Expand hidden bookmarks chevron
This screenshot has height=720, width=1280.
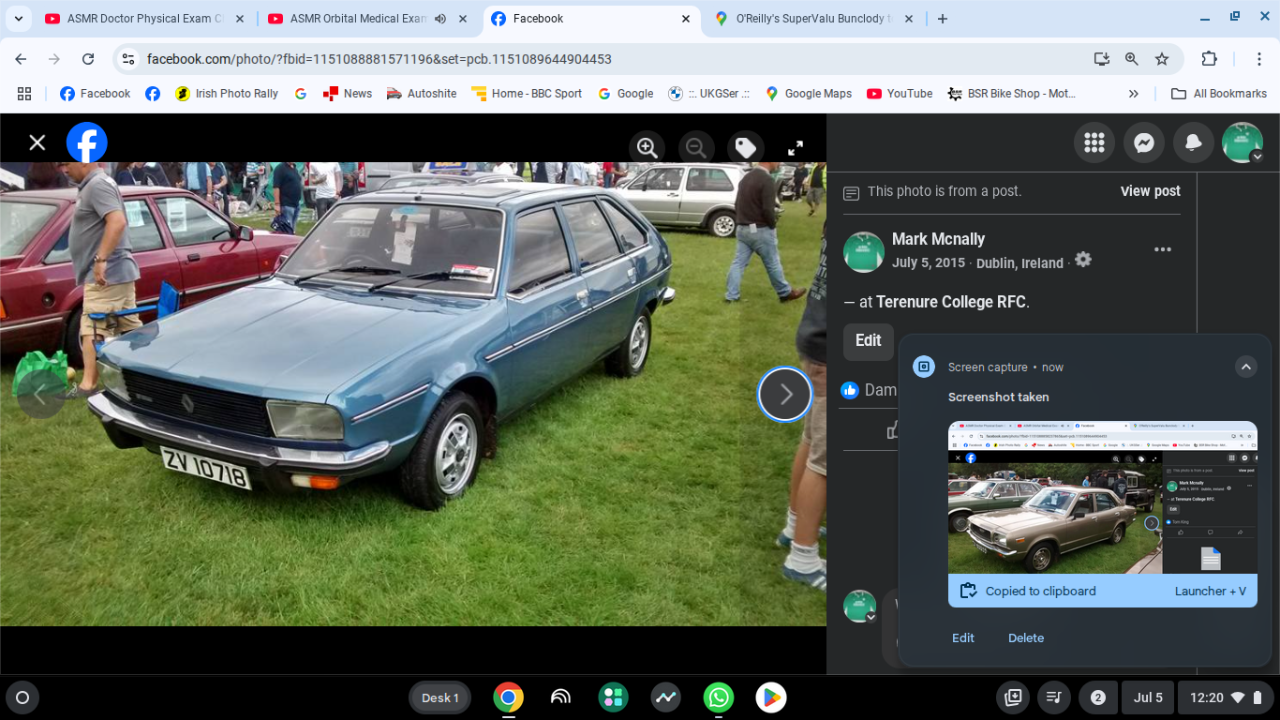coord(1133,94)
